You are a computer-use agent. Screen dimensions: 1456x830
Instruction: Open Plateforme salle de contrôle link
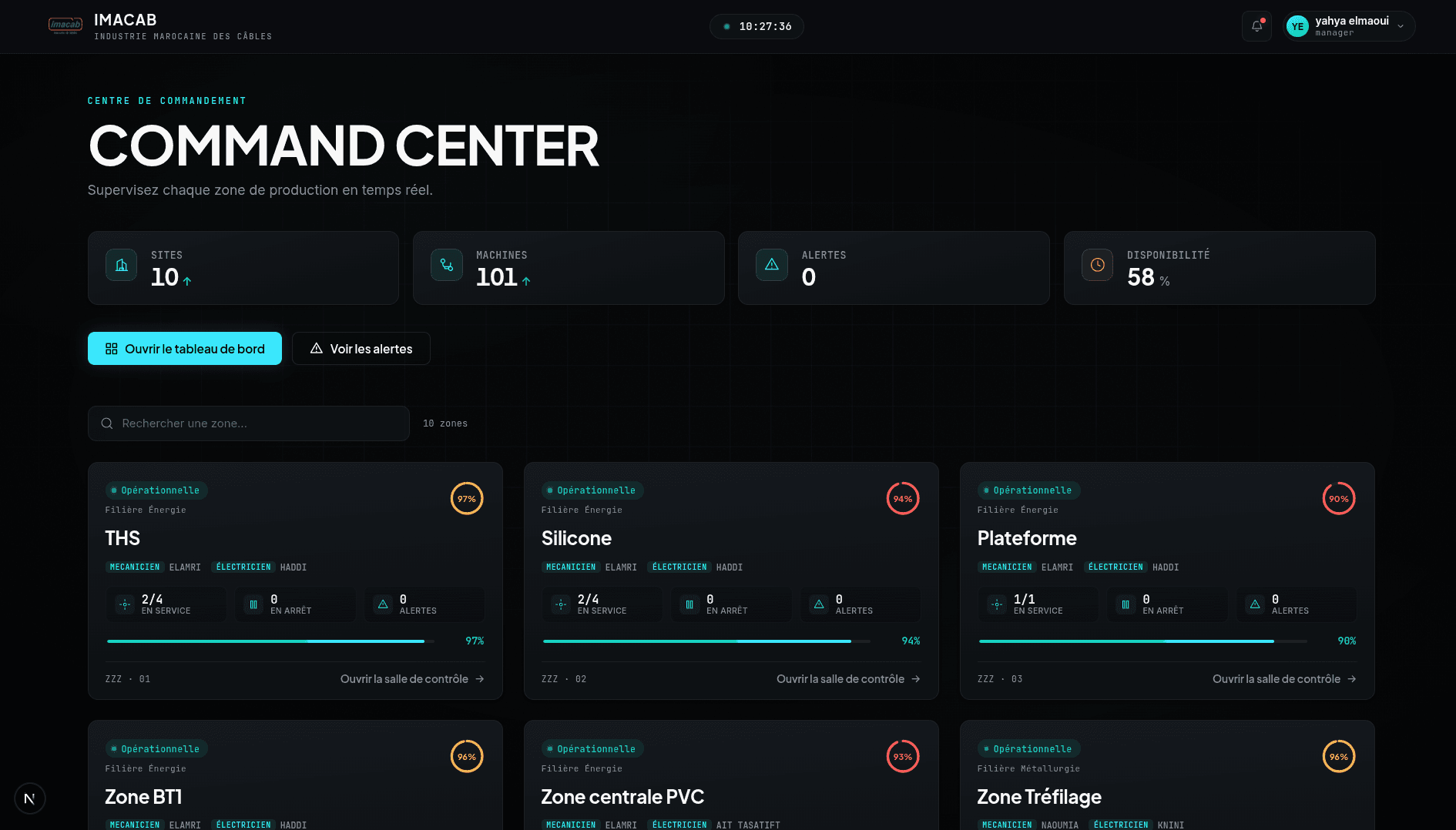point(1284,679)
